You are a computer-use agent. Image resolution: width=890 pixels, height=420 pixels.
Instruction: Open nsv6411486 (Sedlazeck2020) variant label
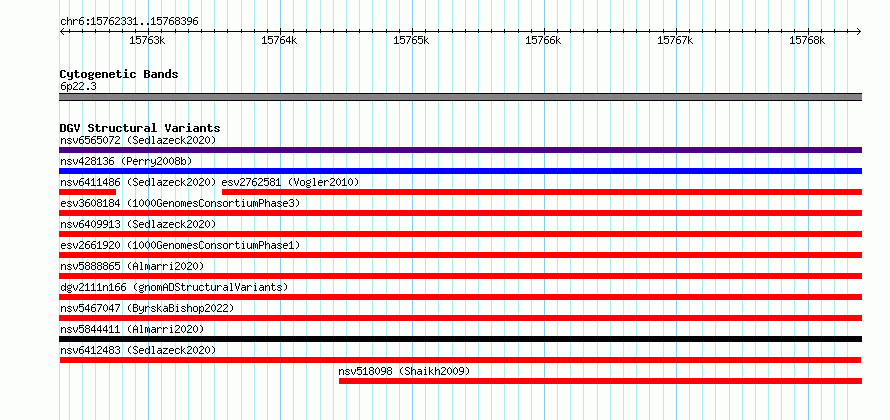(138, 182)
